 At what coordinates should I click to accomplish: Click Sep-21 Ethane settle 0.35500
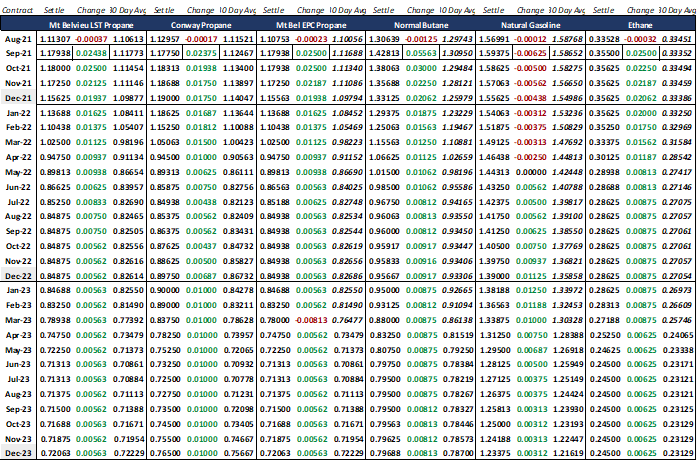coord(604,53)
